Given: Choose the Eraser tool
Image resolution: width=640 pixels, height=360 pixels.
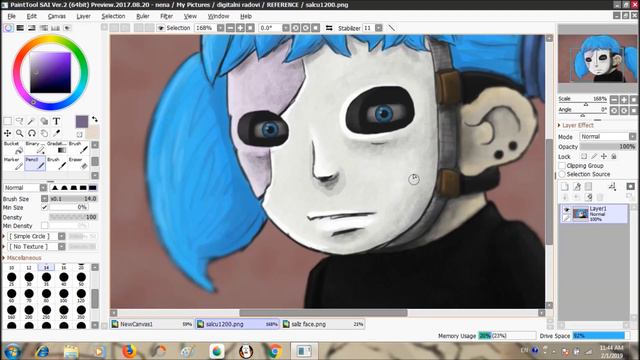Looking at the screenshot, I should [x=78, y=163].
